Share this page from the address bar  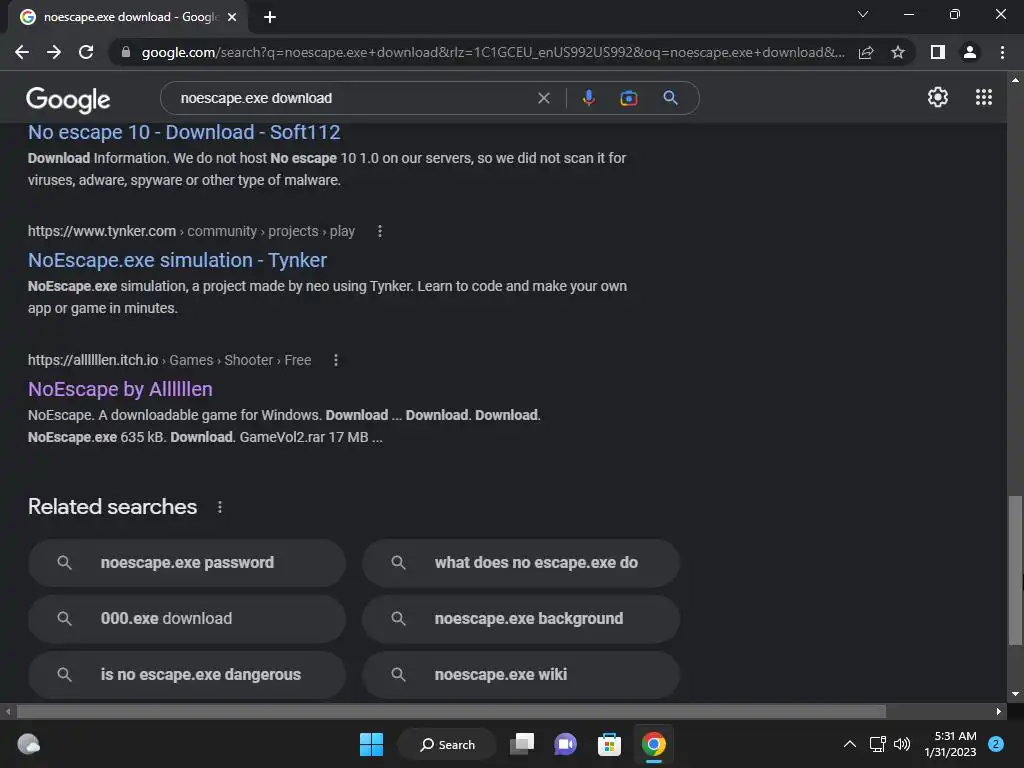[866, 52]
